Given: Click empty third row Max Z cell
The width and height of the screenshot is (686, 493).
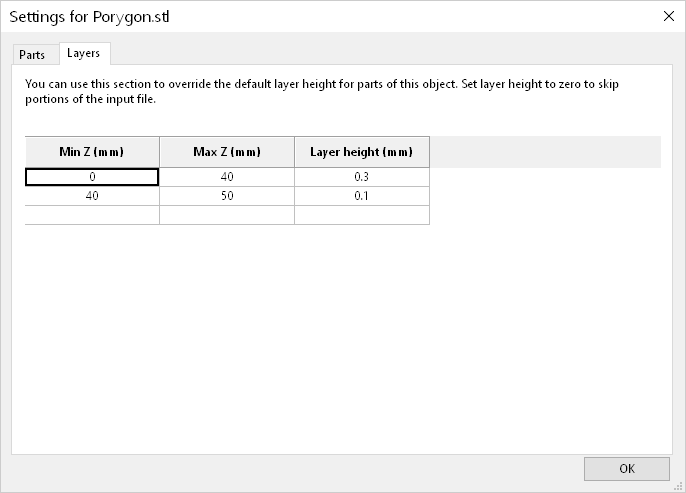Looking at the screenshot, I should pos(227,215).
